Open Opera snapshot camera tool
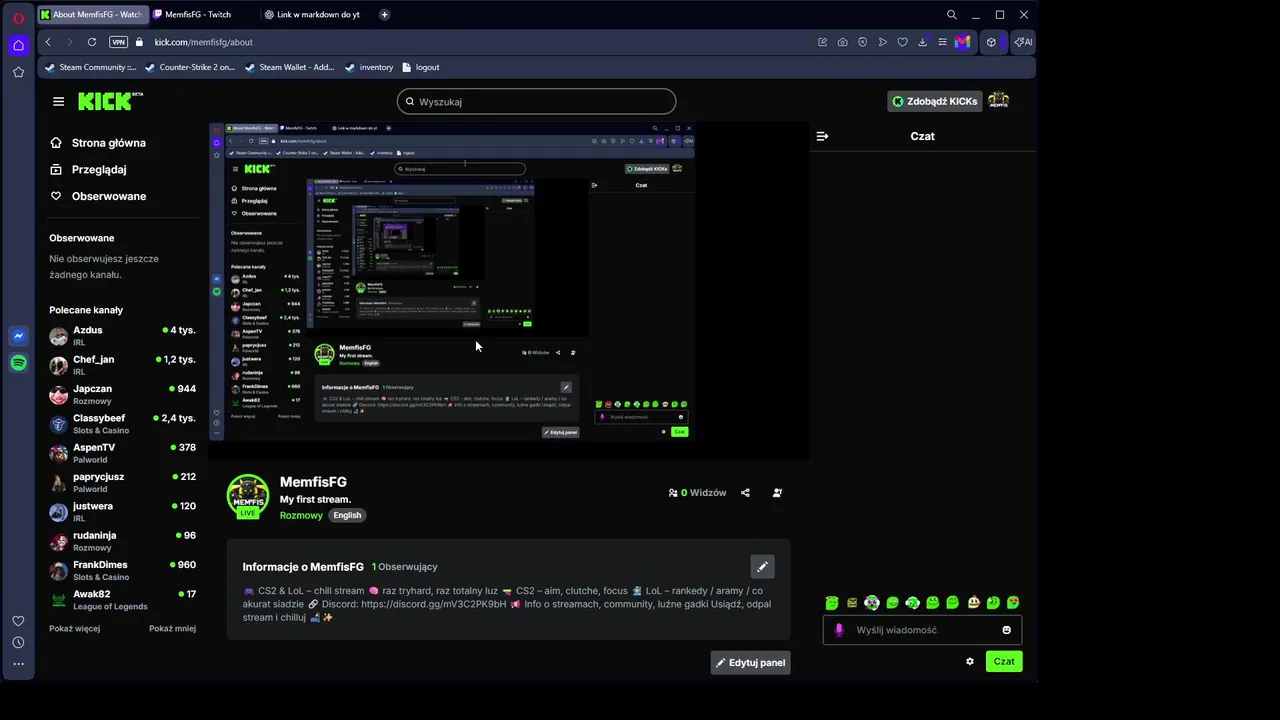 pos(842,42)
